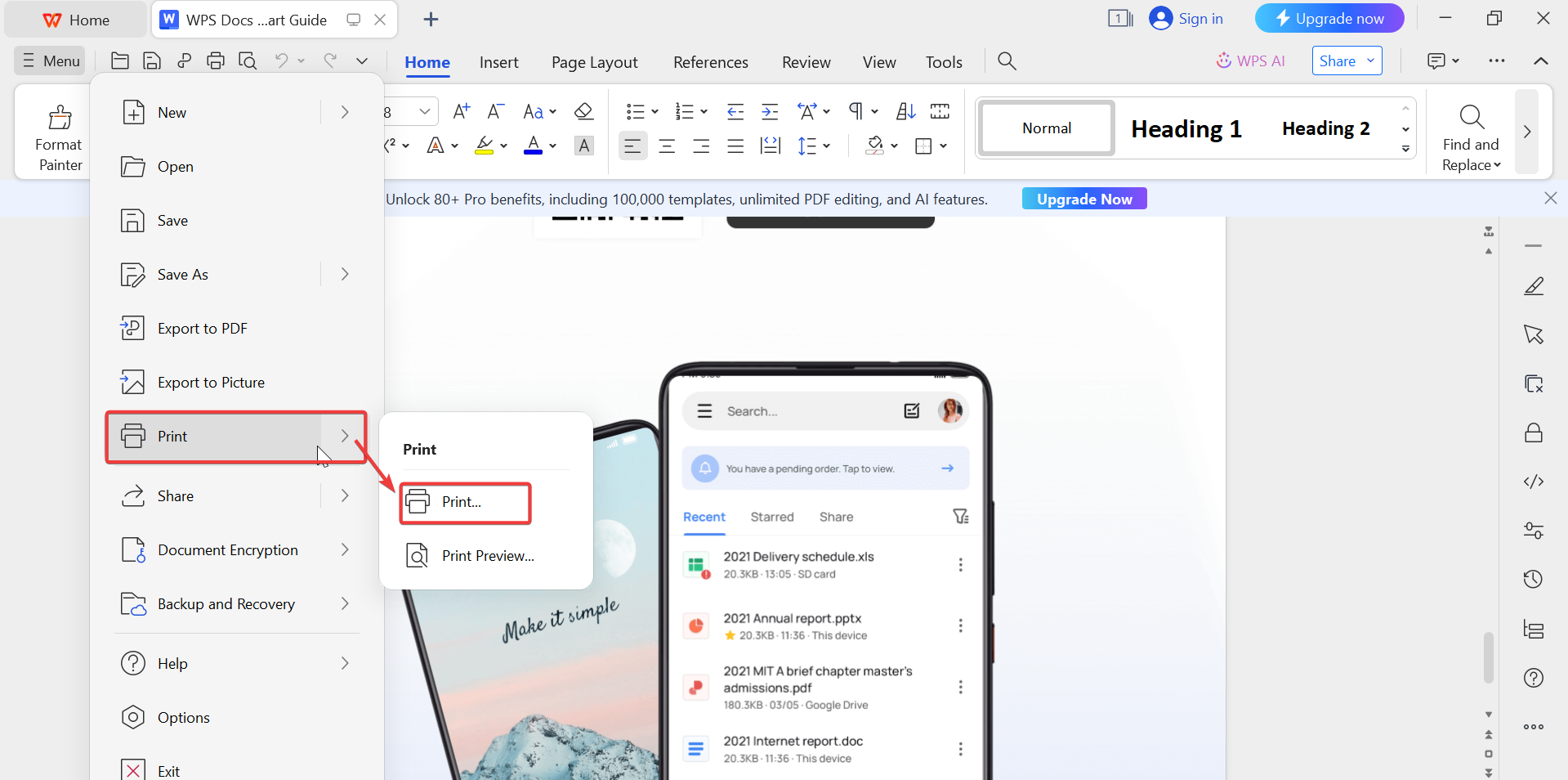This screenshot has height=780, width=1568.
Task: Expand the styles gallery
Action: [x=1405, y=149]
